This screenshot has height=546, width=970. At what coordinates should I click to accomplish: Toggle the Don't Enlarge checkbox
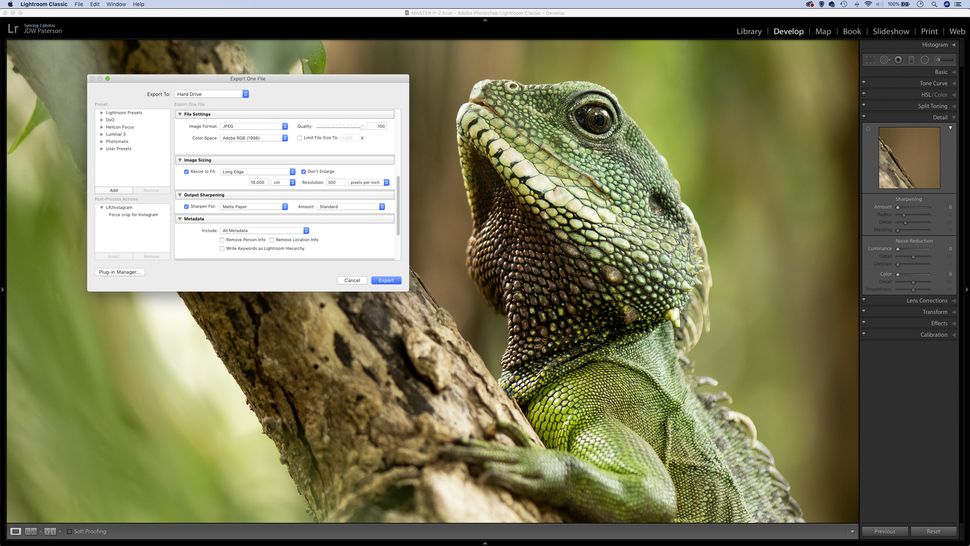tap(303, 171)
